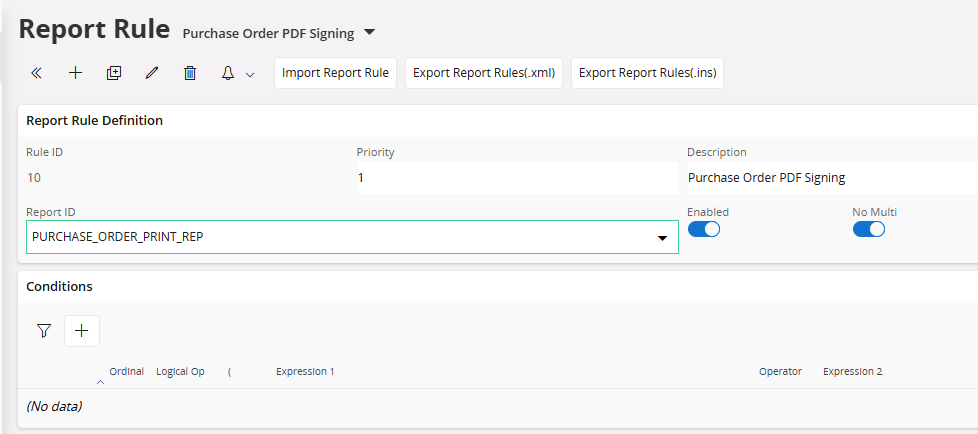Toggle the Enabled switch off
978x434 pixels.
coord(704,229)
